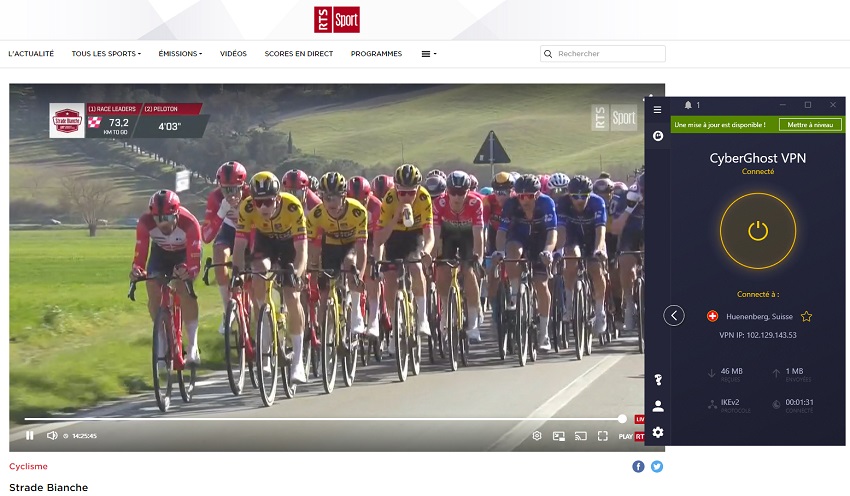Click the Swiss flag icon
The height and width of the screenshot is (496, 850).
point(712,316)
